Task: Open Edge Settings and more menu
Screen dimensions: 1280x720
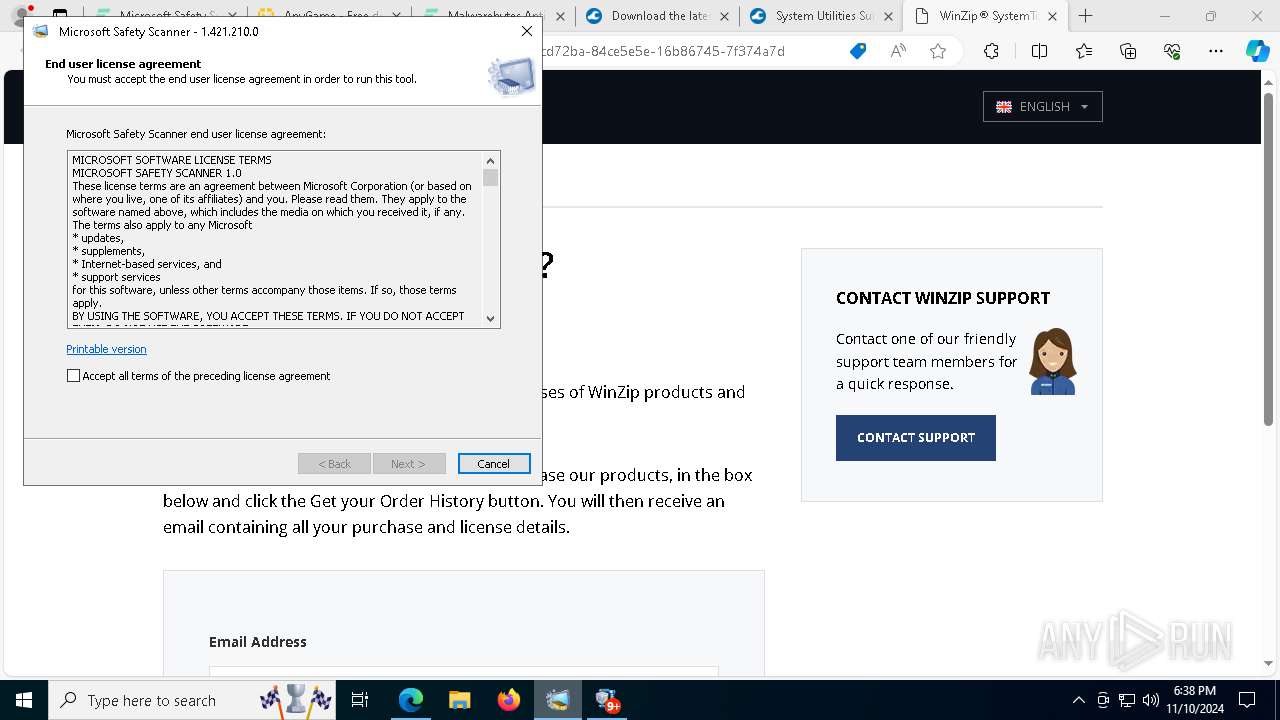Action: (x=1216, y=51)
